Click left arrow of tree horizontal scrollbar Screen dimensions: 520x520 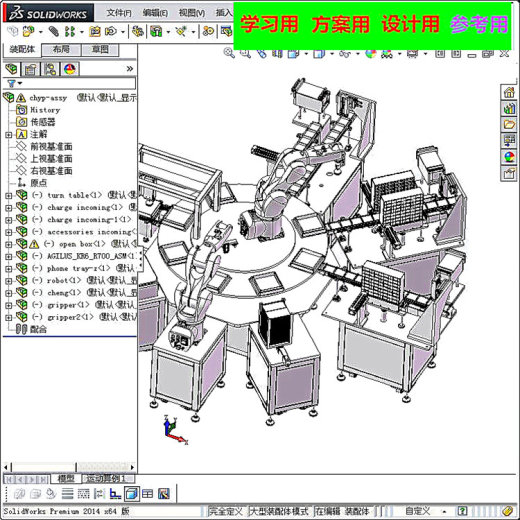tap(6, 467)
